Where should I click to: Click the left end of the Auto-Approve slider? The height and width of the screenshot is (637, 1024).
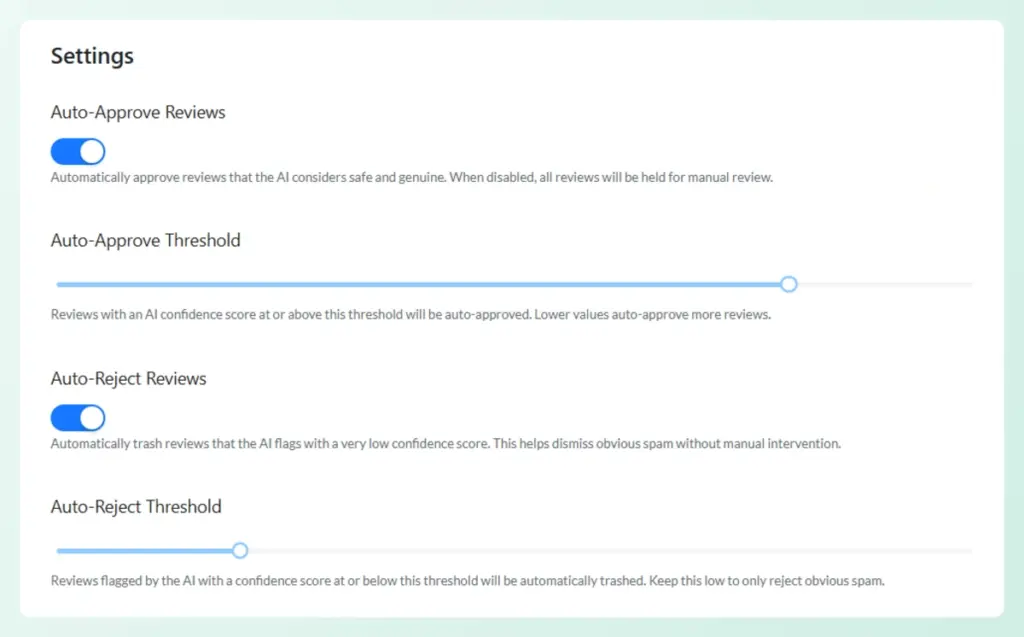pyautogui.click(x=58, y=284)
